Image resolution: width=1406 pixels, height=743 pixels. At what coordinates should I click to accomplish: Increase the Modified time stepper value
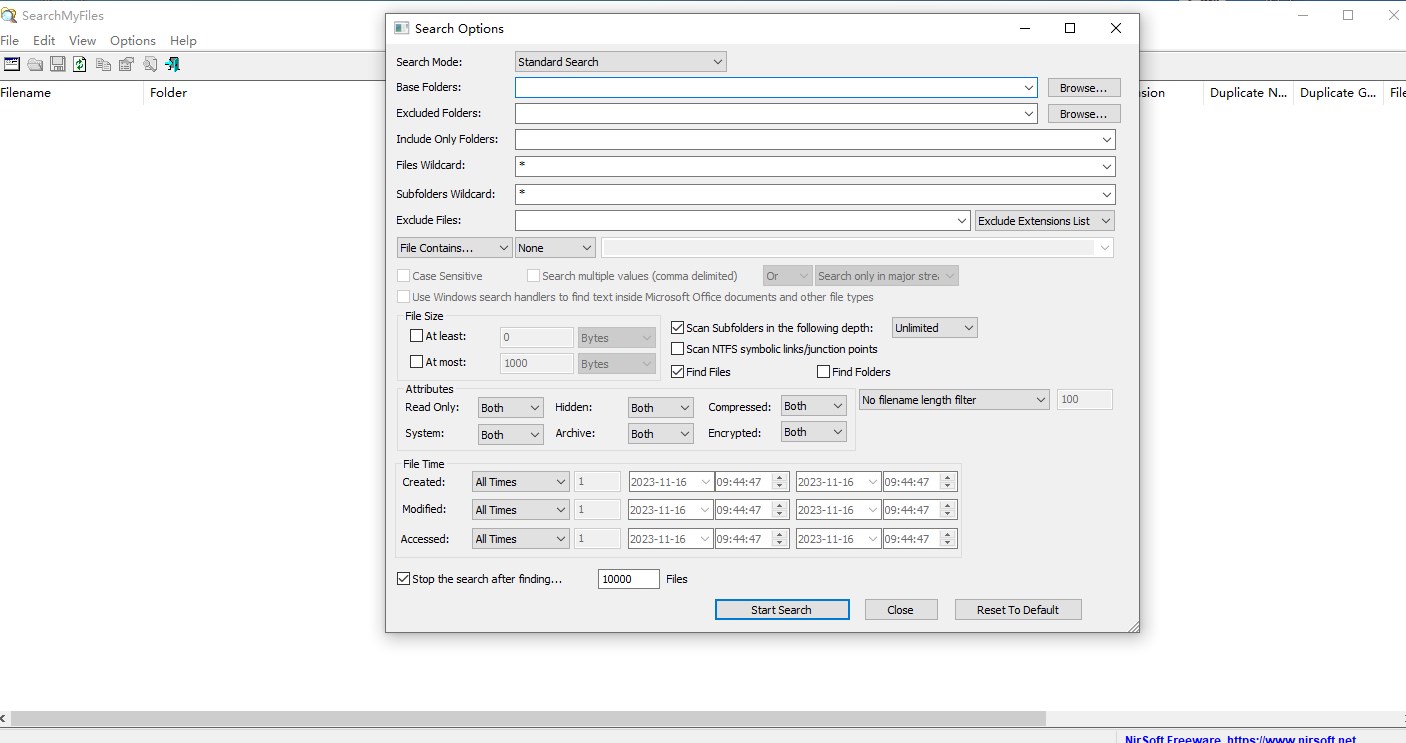coord(779,505)
